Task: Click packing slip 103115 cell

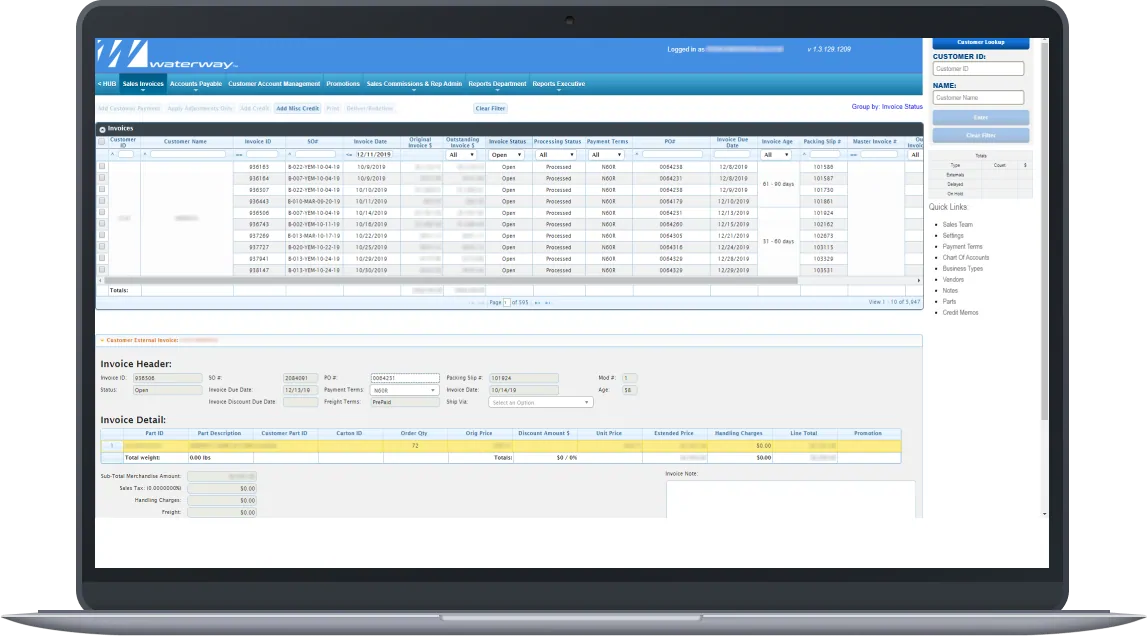Action: click(x=823, y=247)
